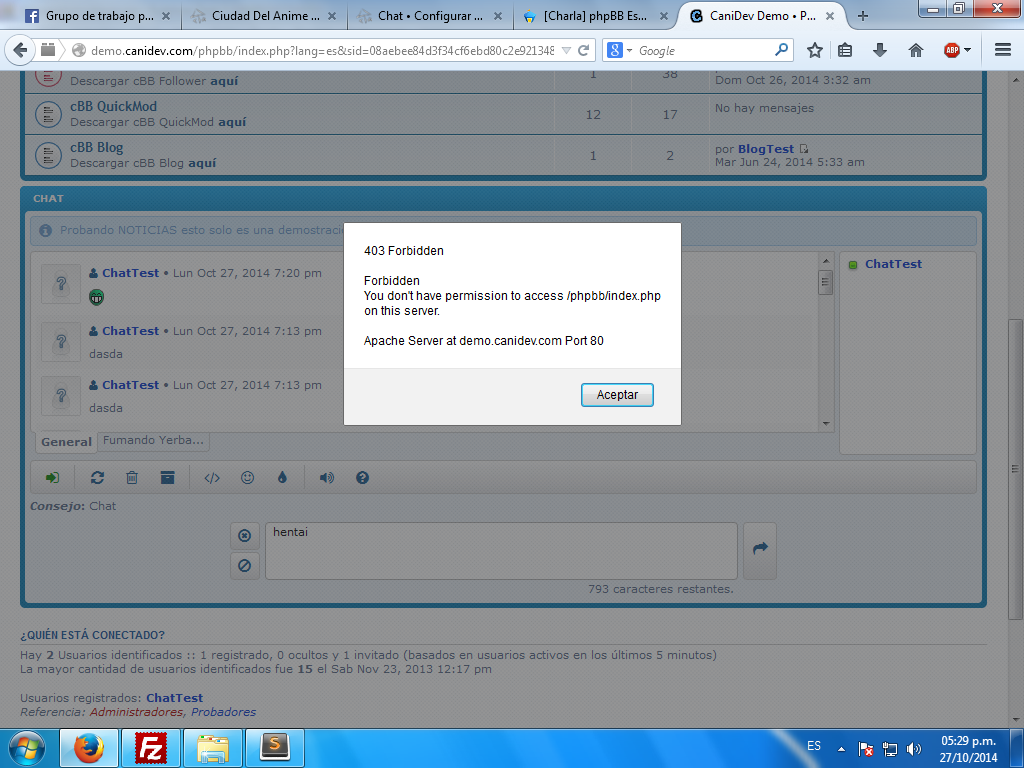Click the Firefox bookmark star icon
The width and height of the screenshot is (1024, 768).
[815, 50]
